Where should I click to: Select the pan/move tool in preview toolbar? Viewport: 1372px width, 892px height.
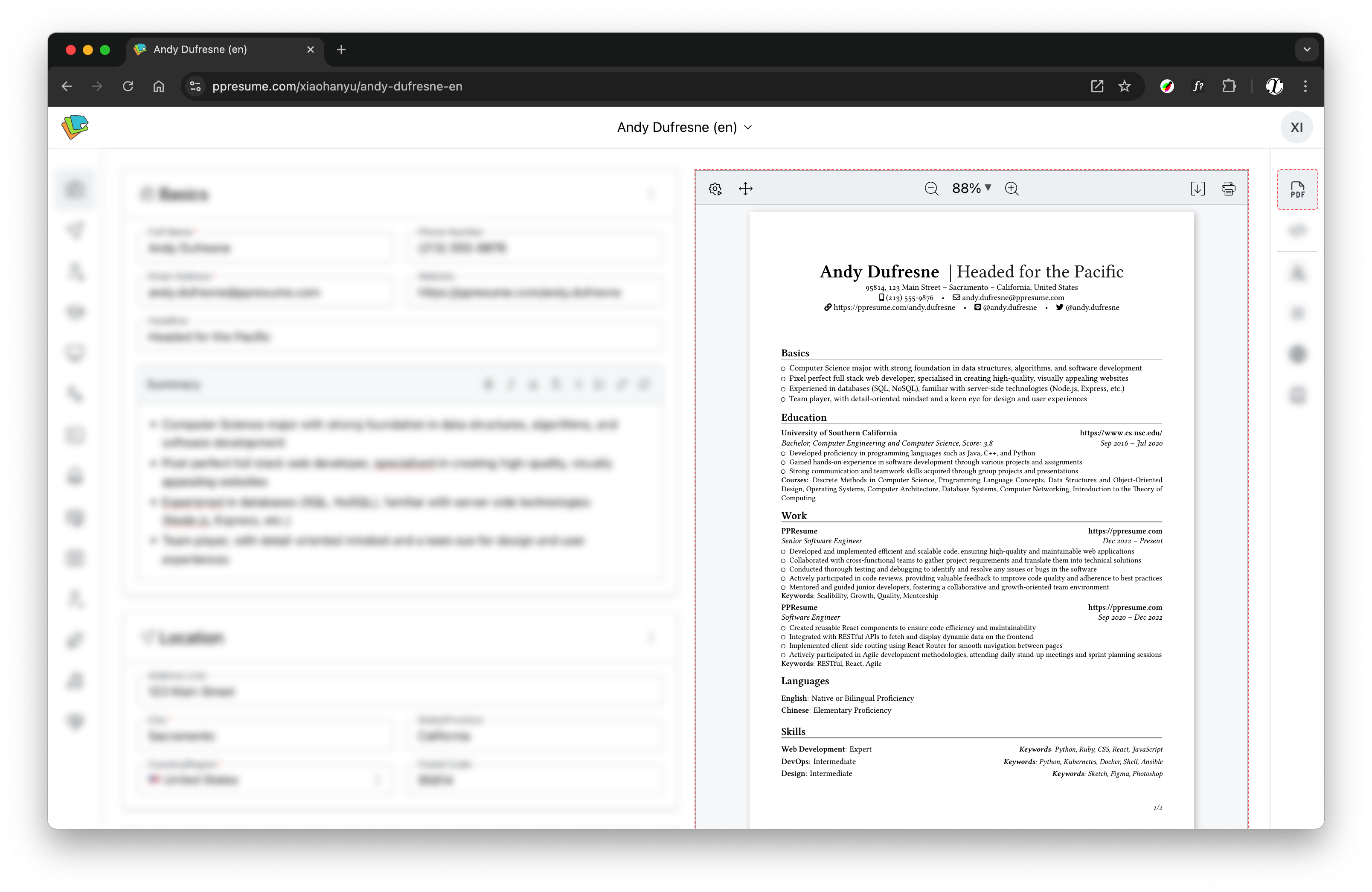(x=745, y=189)
